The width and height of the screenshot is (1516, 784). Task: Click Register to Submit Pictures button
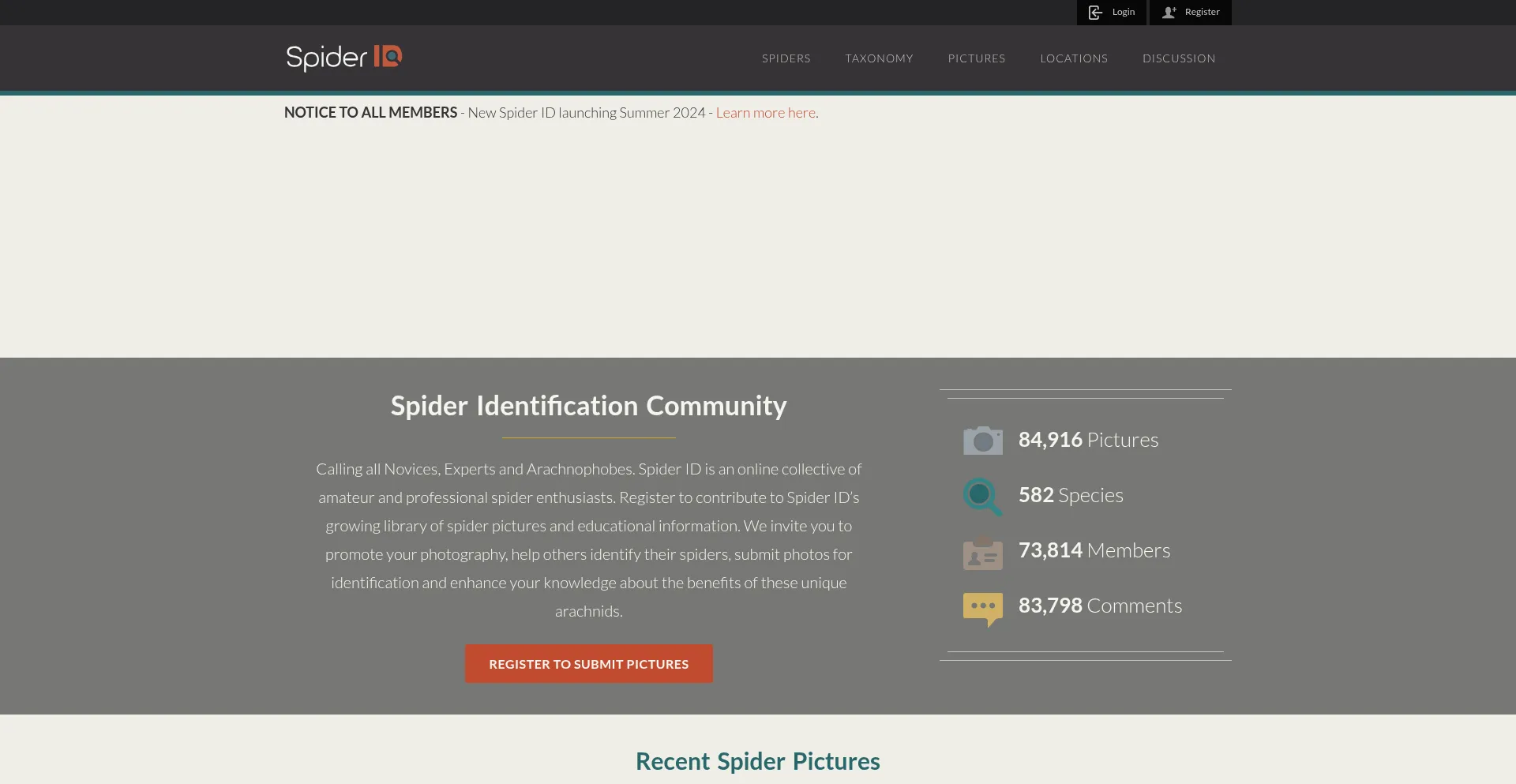pos(589,664)
